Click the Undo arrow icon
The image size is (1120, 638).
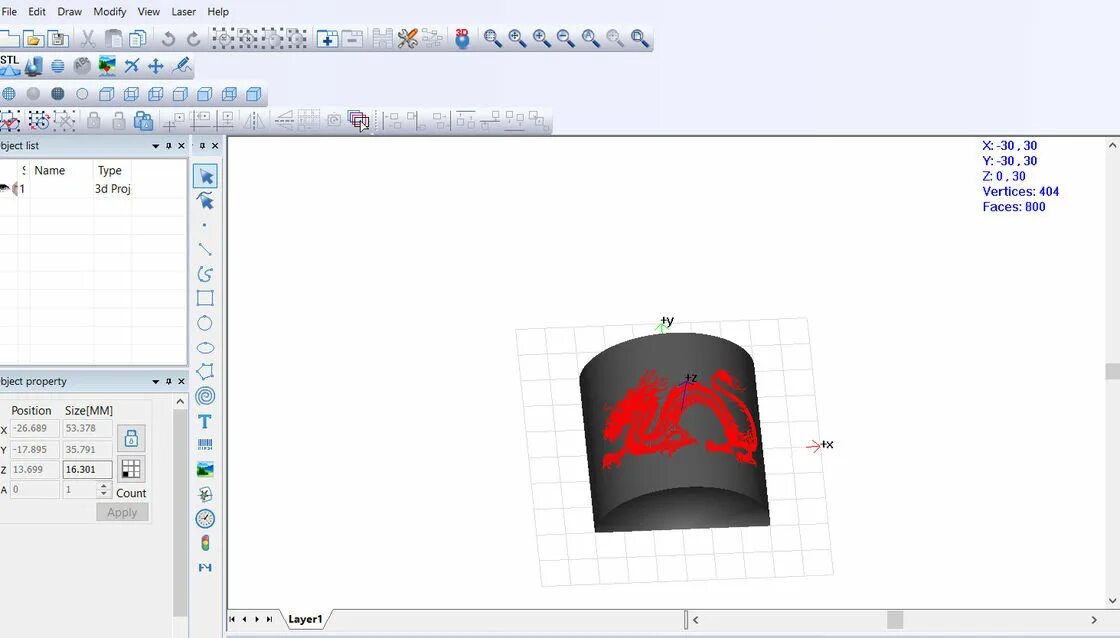pos(168,39)
